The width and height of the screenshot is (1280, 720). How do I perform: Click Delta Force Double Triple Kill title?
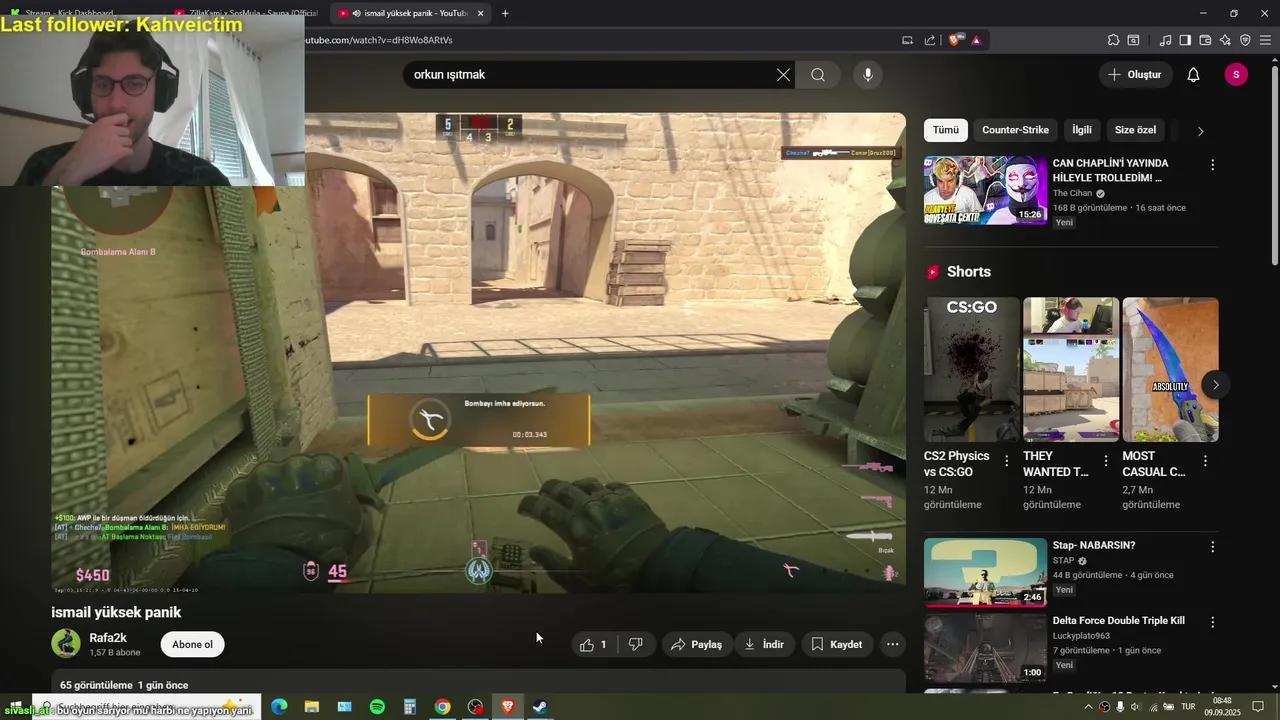point(1118,621)
